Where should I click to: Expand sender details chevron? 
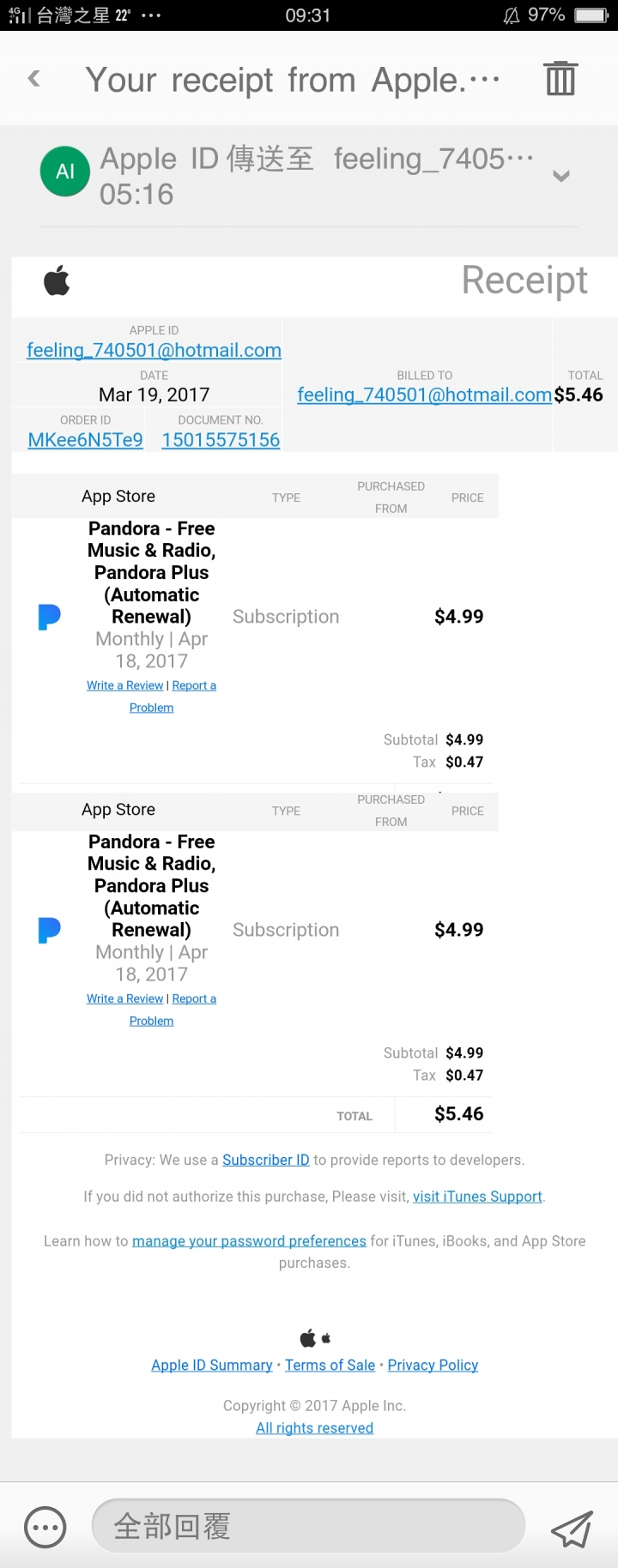(561, 177)
